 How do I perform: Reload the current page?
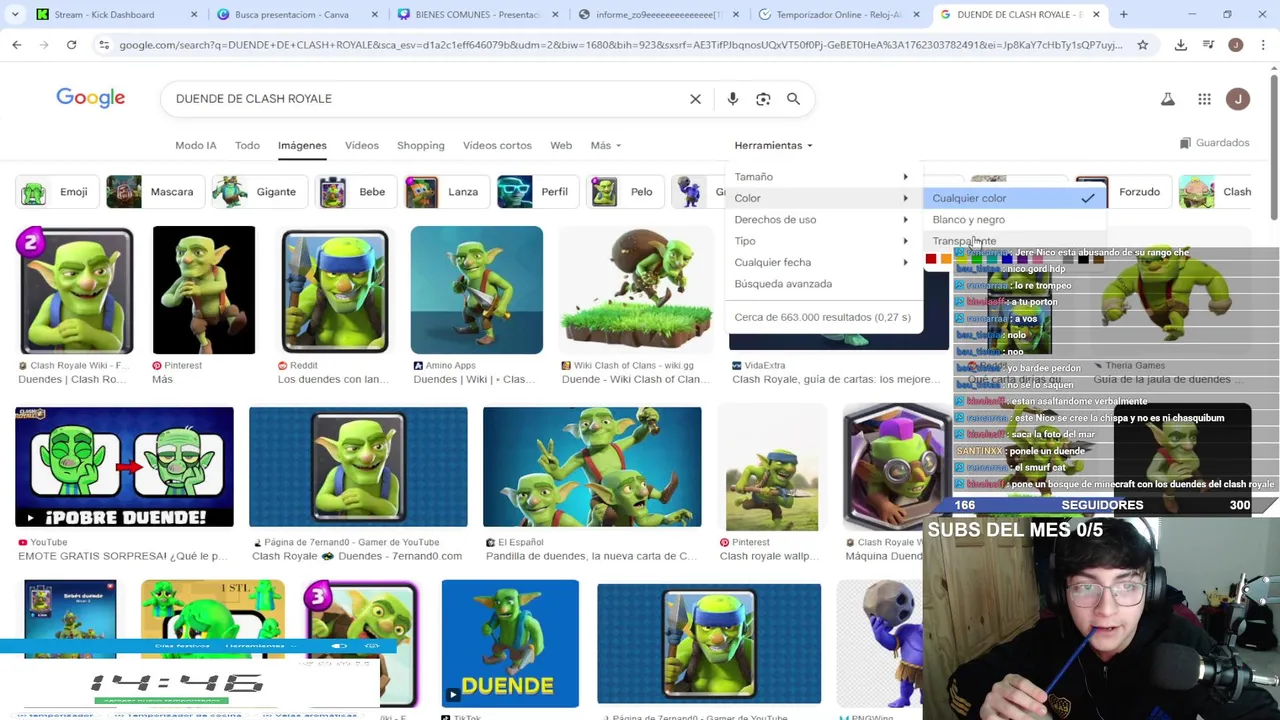point(71,45)
